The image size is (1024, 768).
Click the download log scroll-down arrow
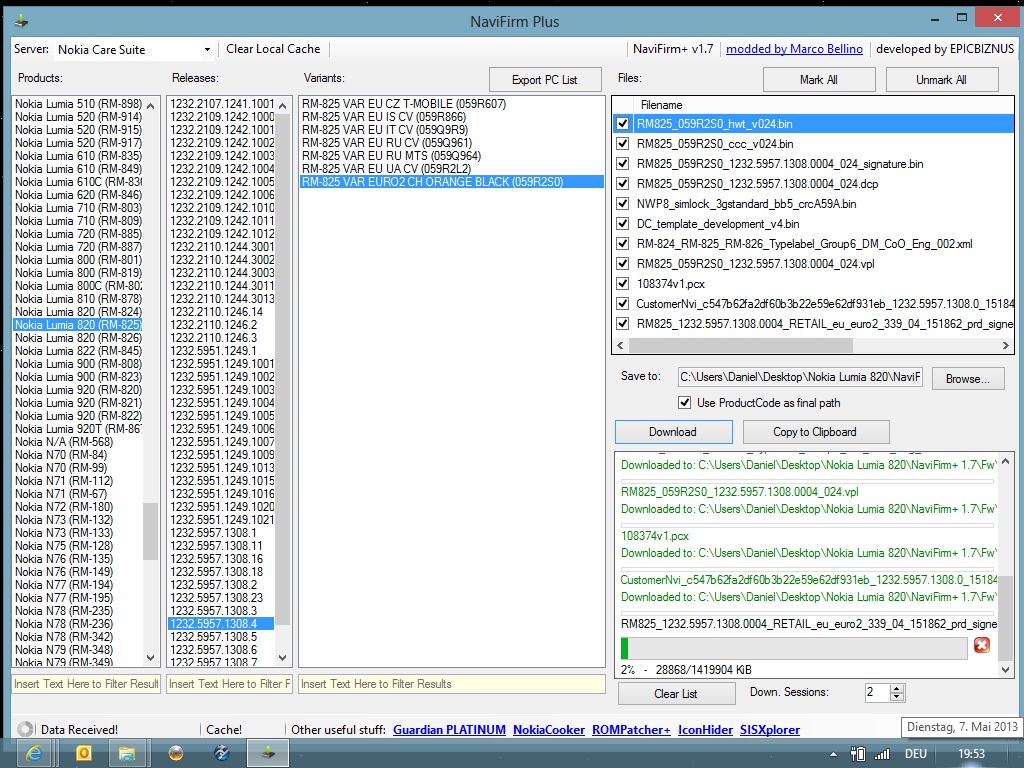pyautogui.click(x=1005, y=669)
